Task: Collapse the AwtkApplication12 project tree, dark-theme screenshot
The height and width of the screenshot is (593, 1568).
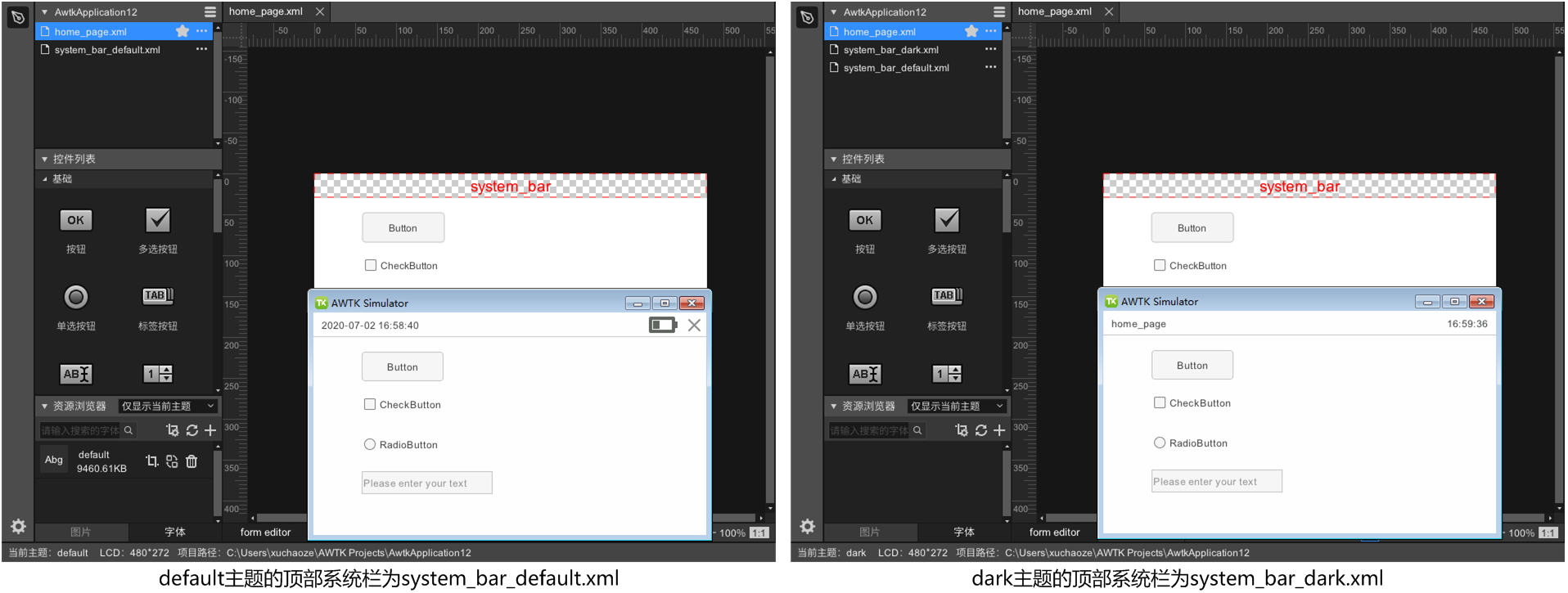Action: tap(833, 12)
